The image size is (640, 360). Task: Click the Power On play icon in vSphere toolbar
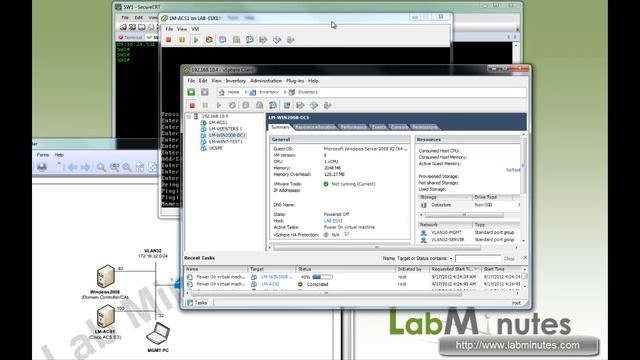tap(219, 105)
